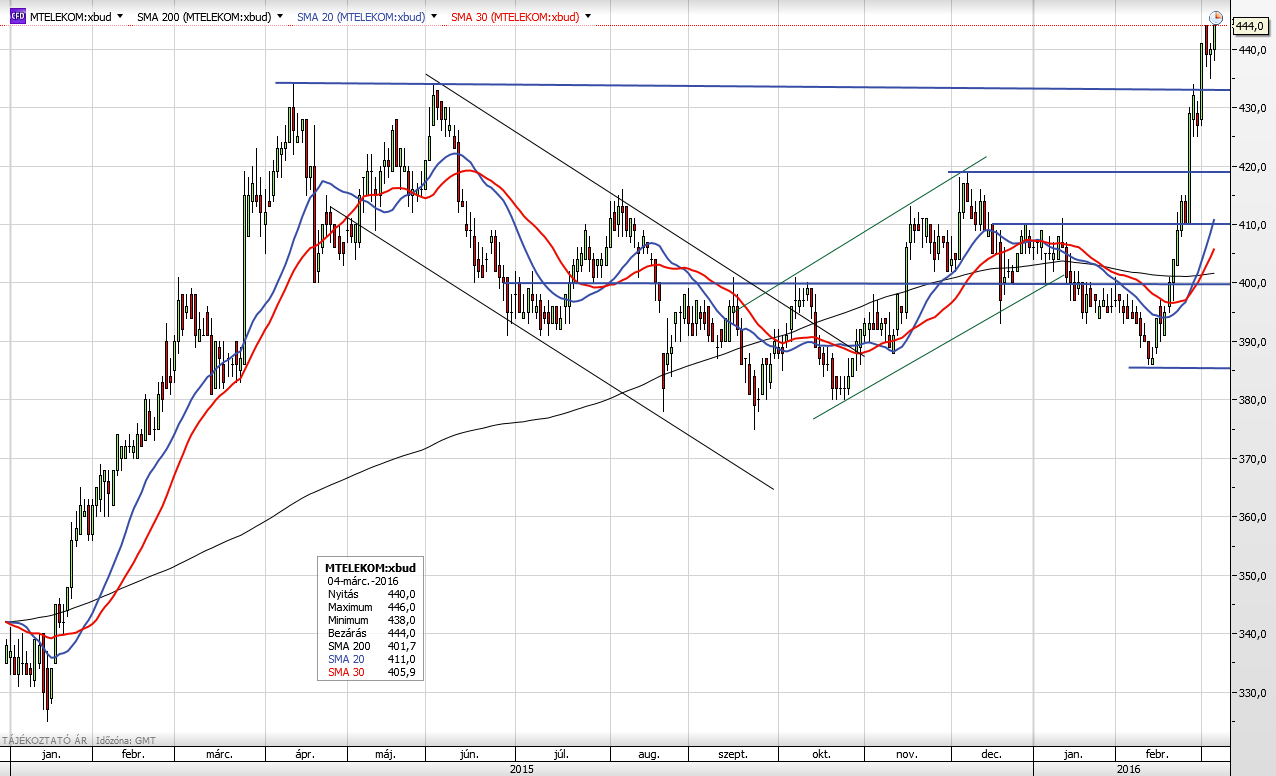The image size is (1276, 776).
Task: Click the nov. month label on time axis
Action: click(907, 754)
